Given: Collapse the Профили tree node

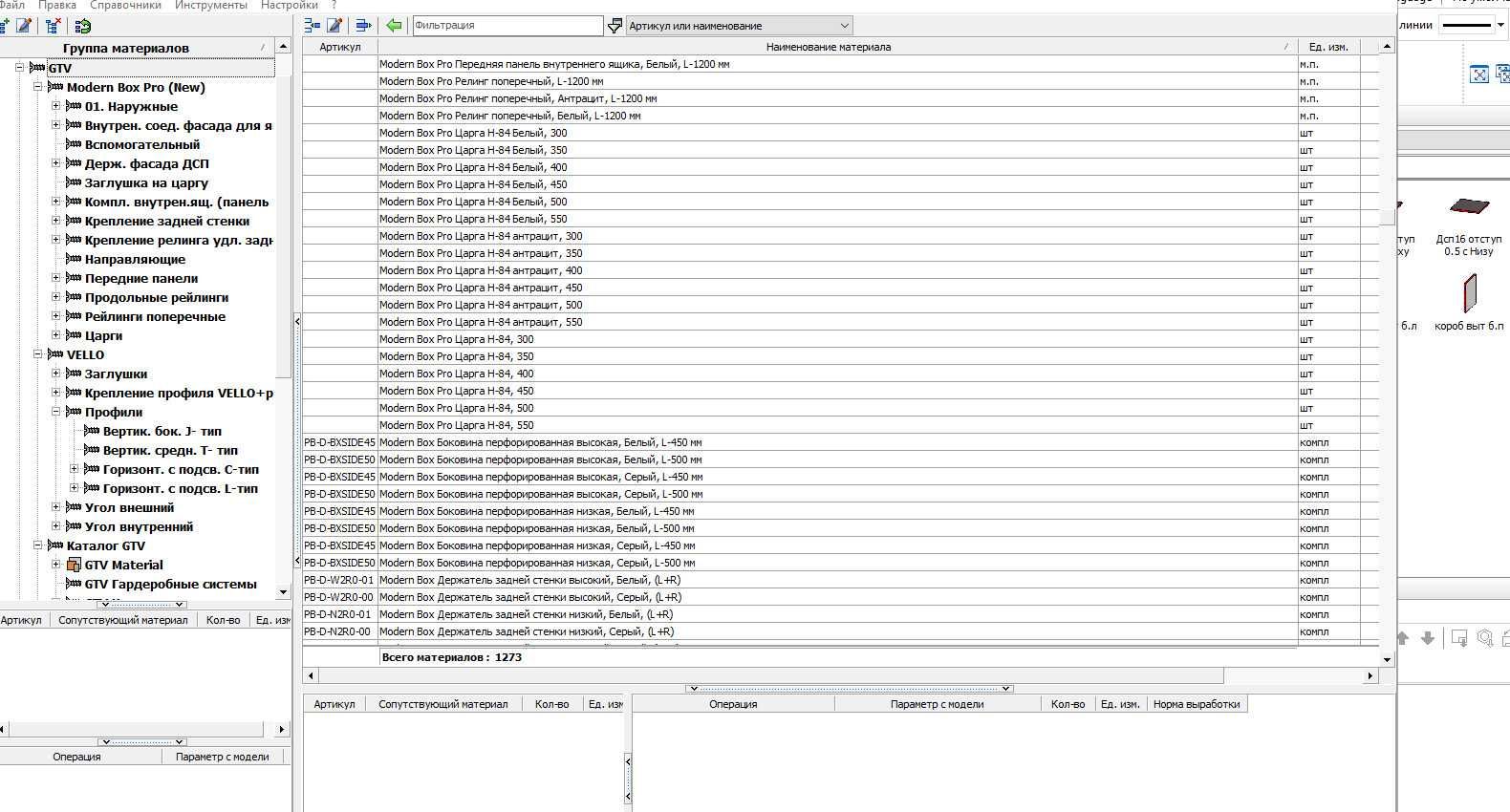Looking at the screenshot, I should point(55,412).
